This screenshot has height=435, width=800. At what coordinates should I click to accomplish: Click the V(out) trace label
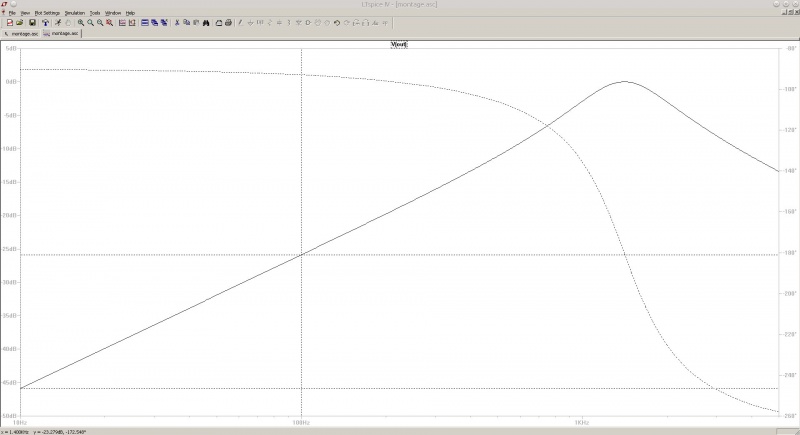(399, 44)
